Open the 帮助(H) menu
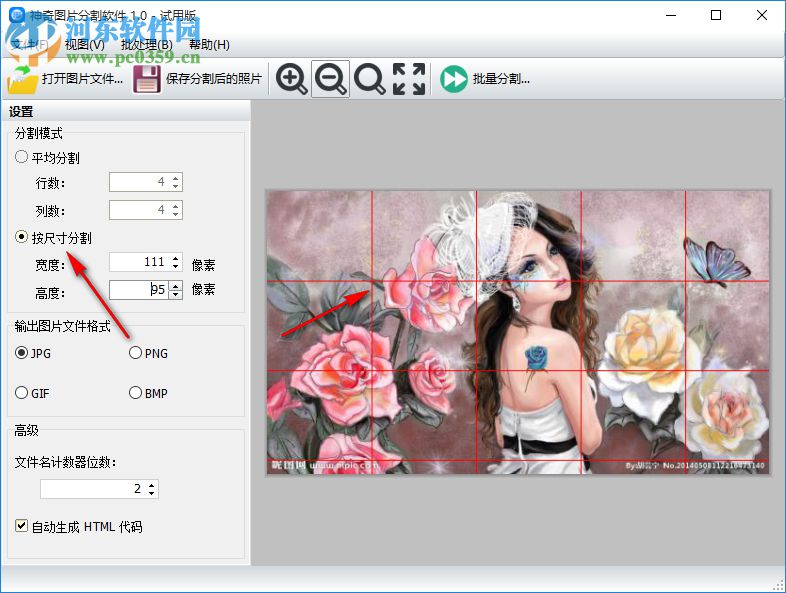Image resolution: width=786 pixels, height=593 pixels. (x=209, y=45)
